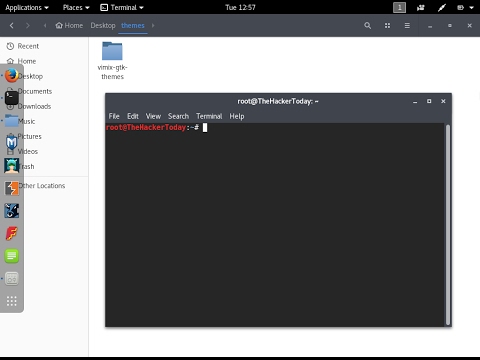Image resolution: width=480 pixels, height=360 pixels.
Task: Launch Faraday red F icon in dock
Action: (x=12, y=233)
